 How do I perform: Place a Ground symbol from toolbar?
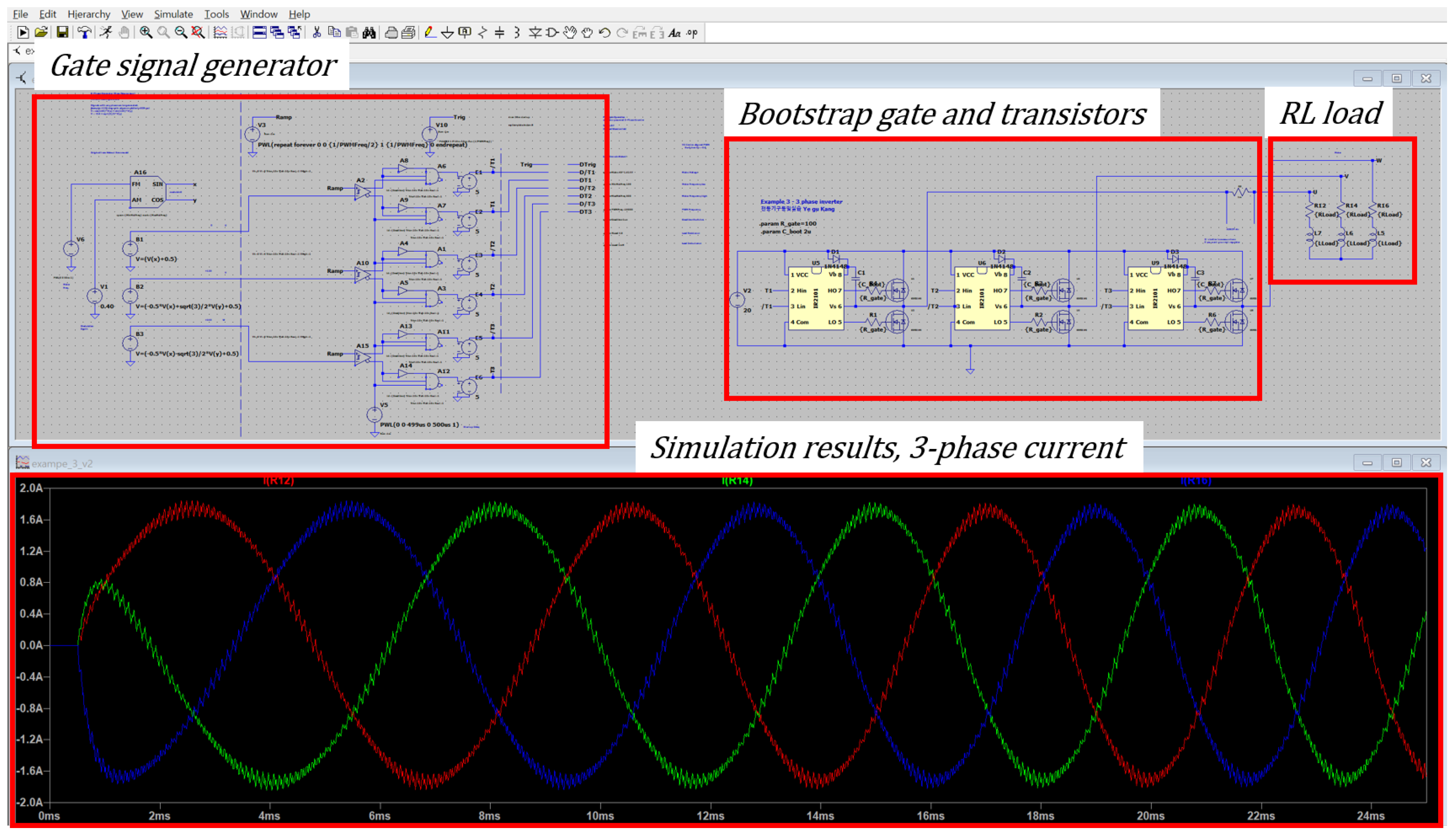tap(447, 33)
